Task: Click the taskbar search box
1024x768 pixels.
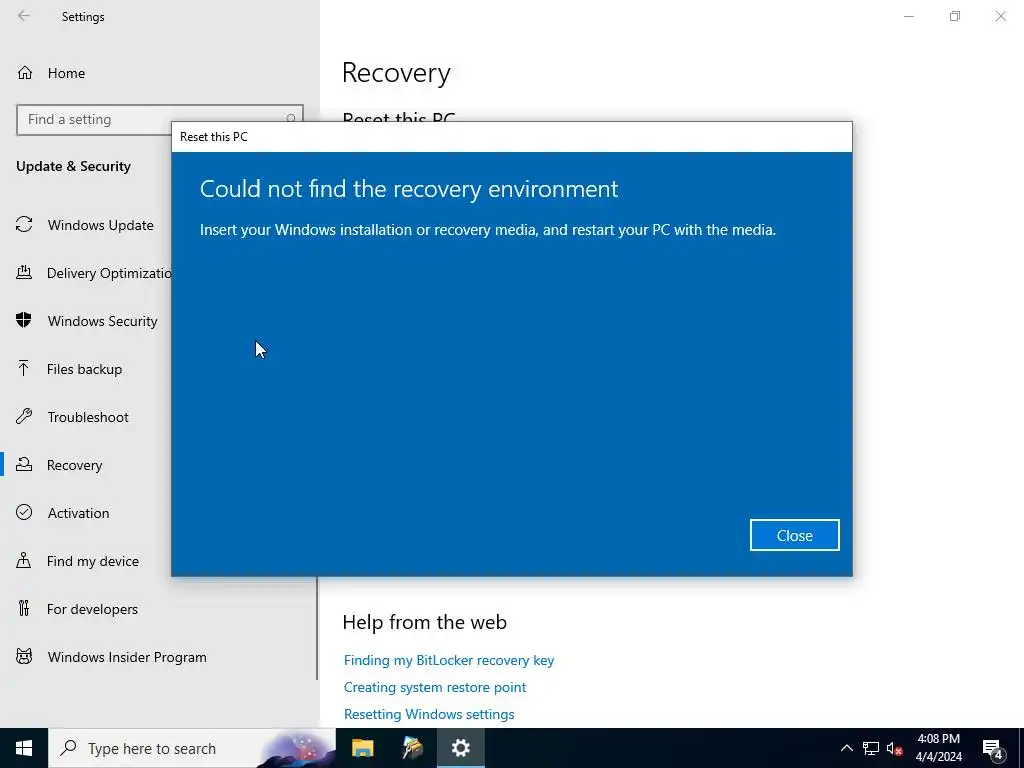Action: coord(192,748)
